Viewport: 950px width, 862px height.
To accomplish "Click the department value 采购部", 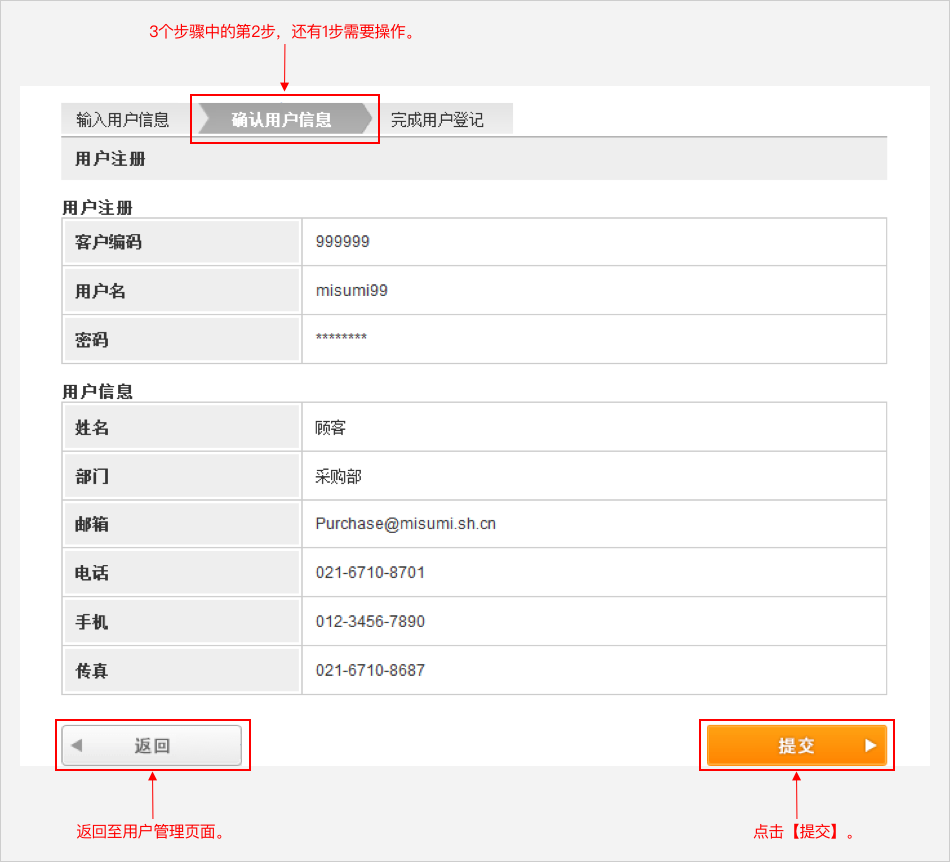I will coord(338,477).
